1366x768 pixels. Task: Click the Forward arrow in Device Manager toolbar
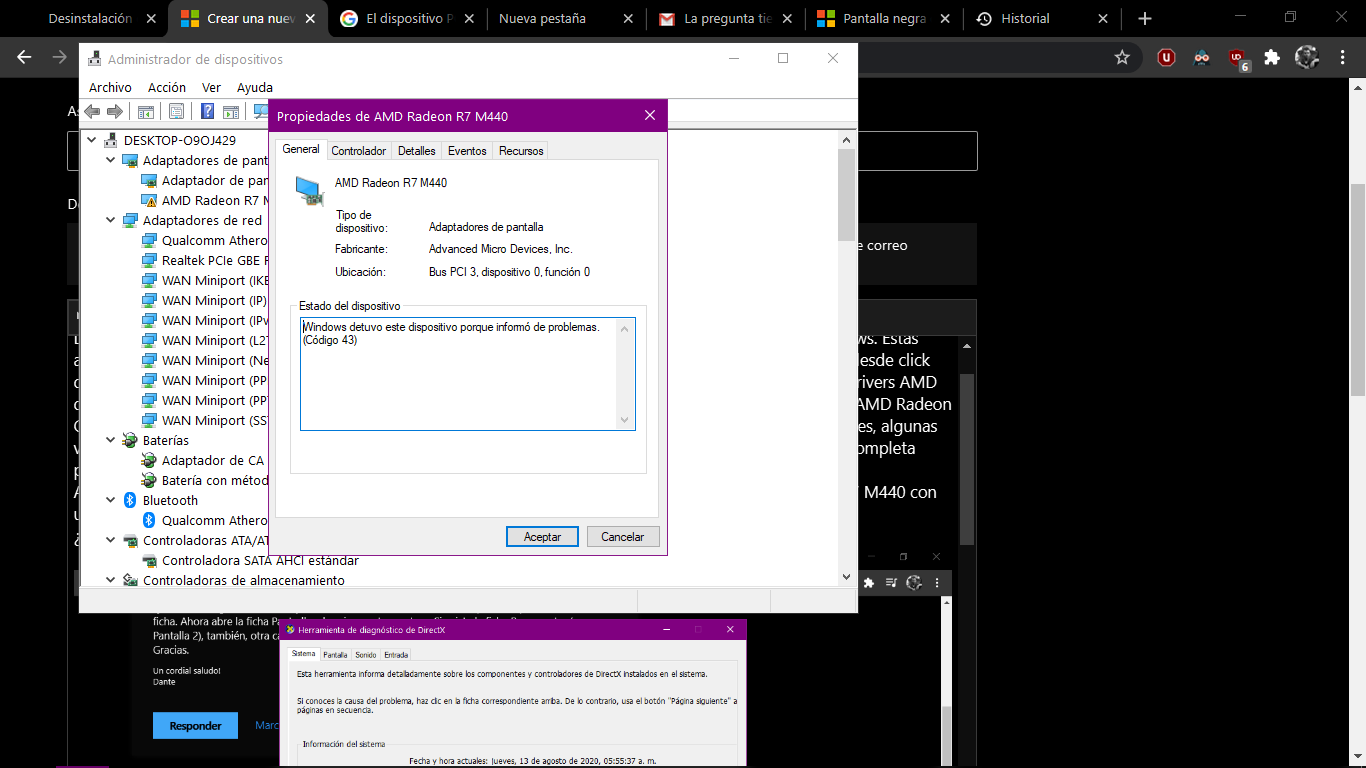pyautogui.click(x=115, y=111)
